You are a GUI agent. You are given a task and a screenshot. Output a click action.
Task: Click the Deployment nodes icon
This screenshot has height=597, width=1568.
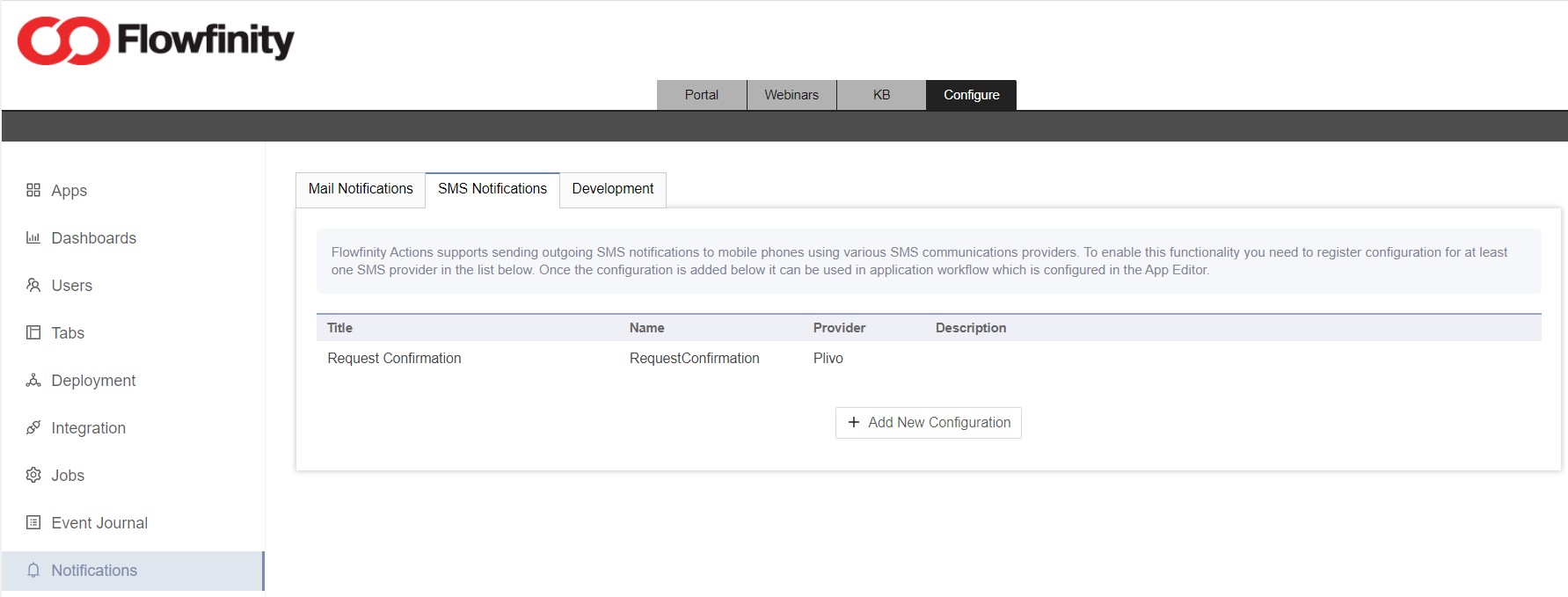[x=33, y=380]
